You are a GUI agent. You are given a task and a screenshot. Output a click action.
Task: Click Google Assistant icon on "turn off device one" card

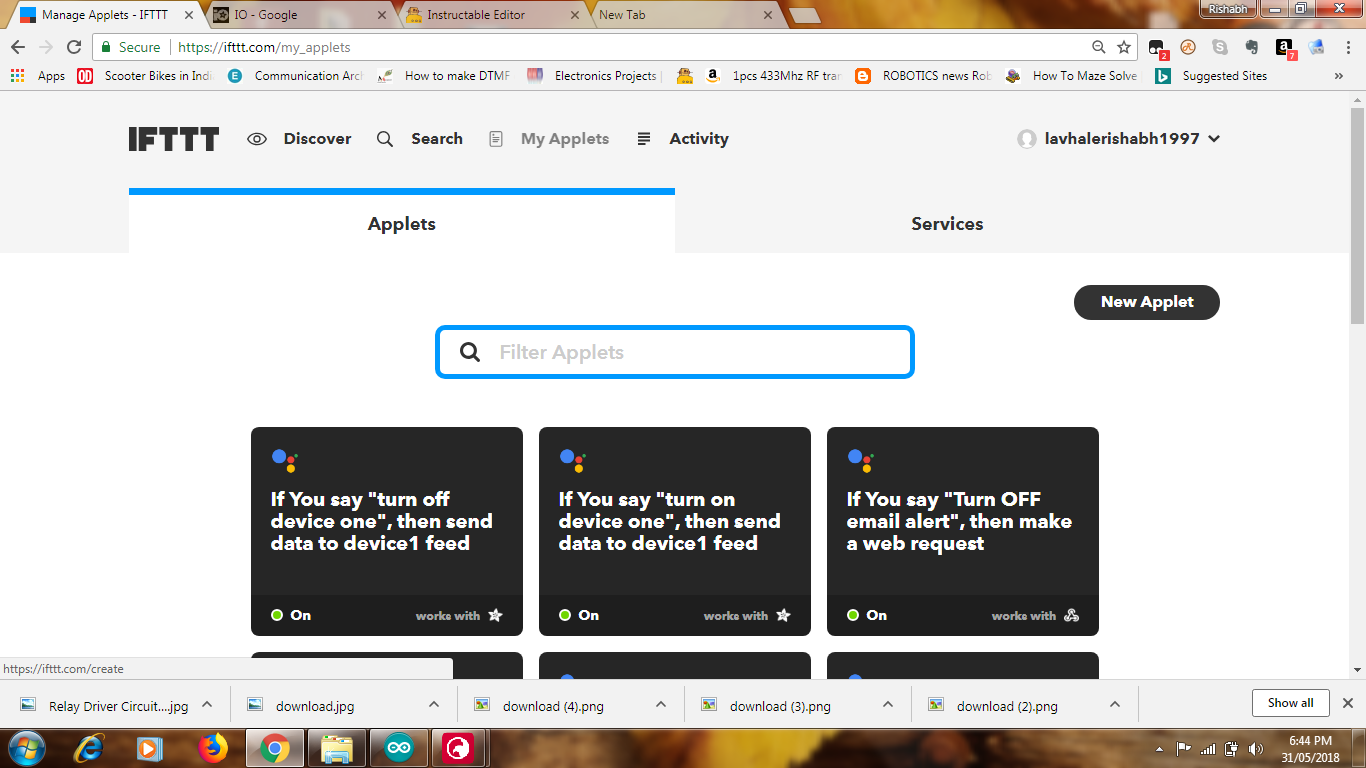coord(284,460)
